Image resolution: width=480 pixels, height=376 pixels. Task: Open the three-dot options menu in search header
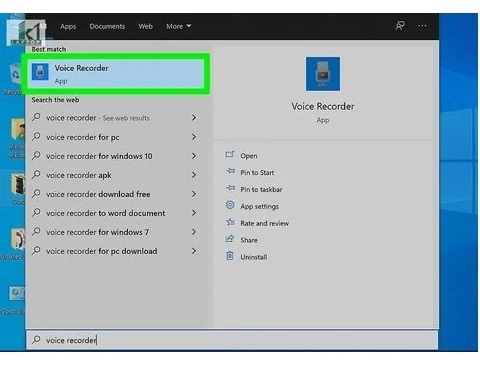[422, 26]
